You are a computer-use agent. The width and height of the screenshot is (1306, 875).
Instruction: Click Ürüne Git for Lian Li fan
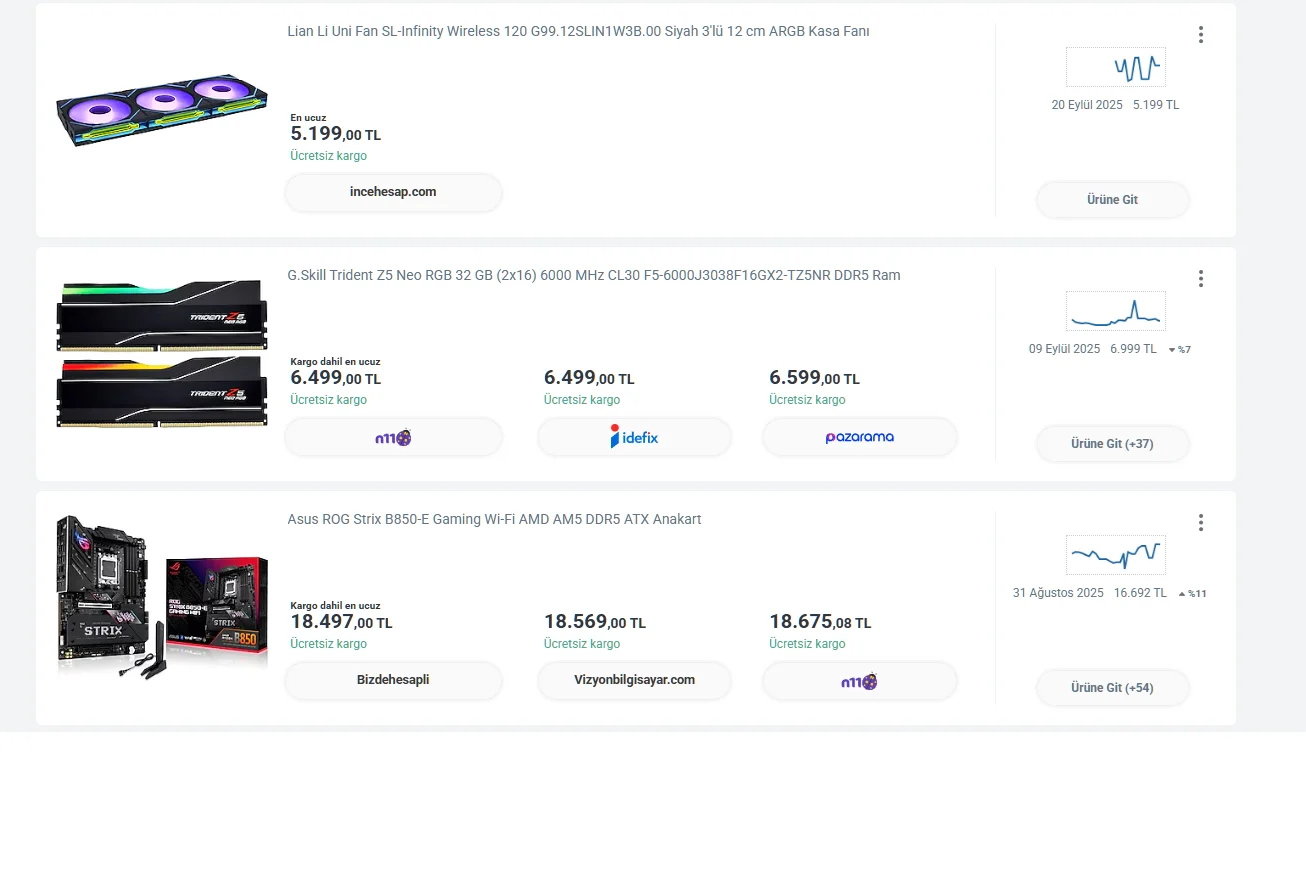click(x=1112, y=200)
